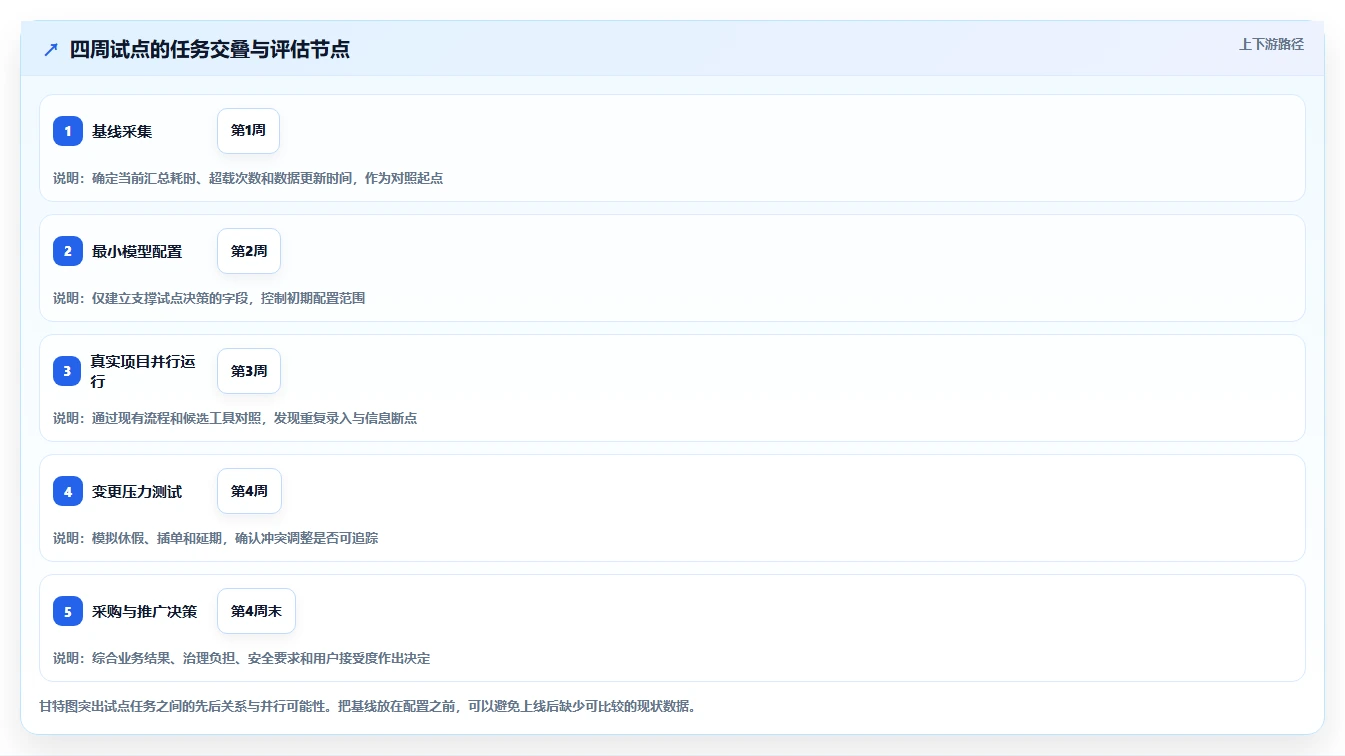Click the 第3周 week chip

(x=249, y=371)
